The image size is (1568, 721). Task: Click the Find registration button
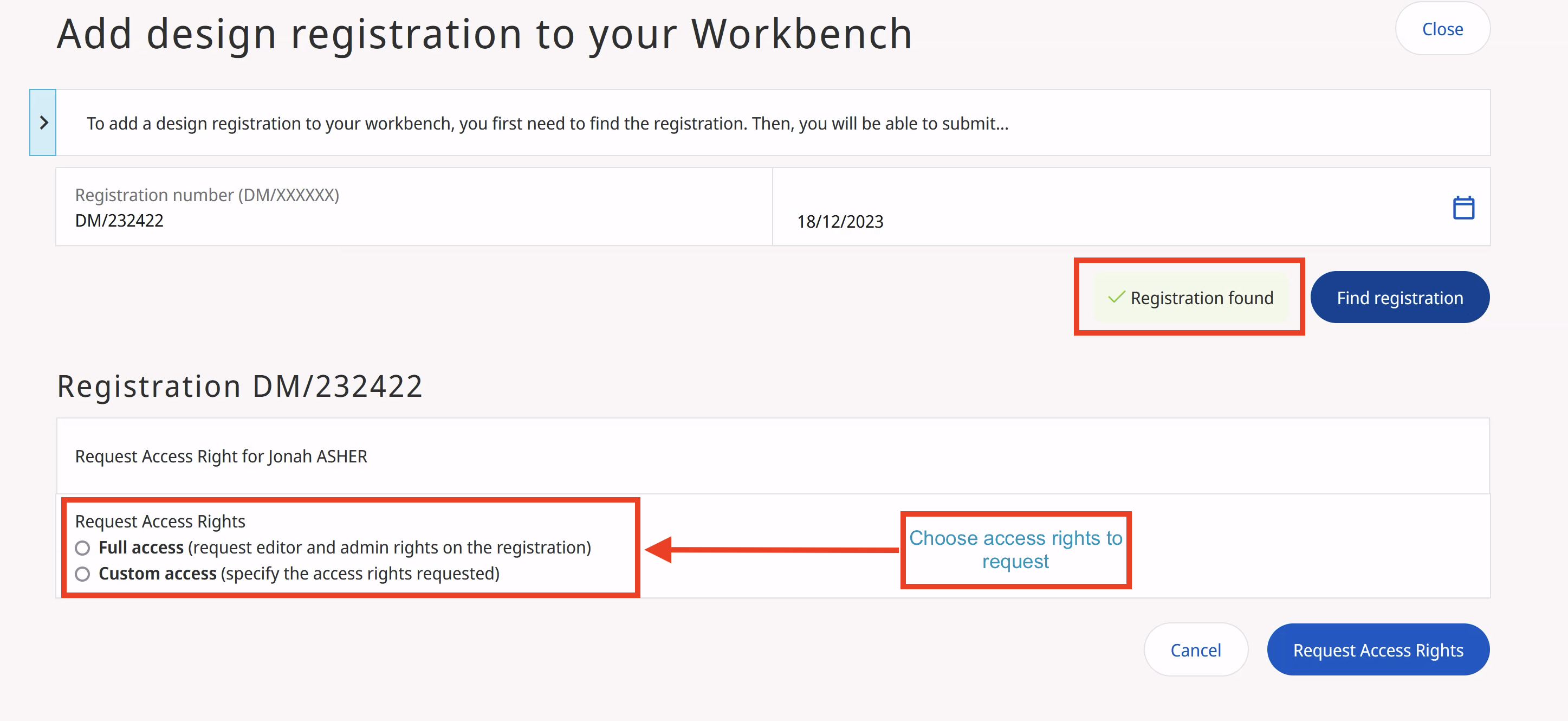[1399, 298]
